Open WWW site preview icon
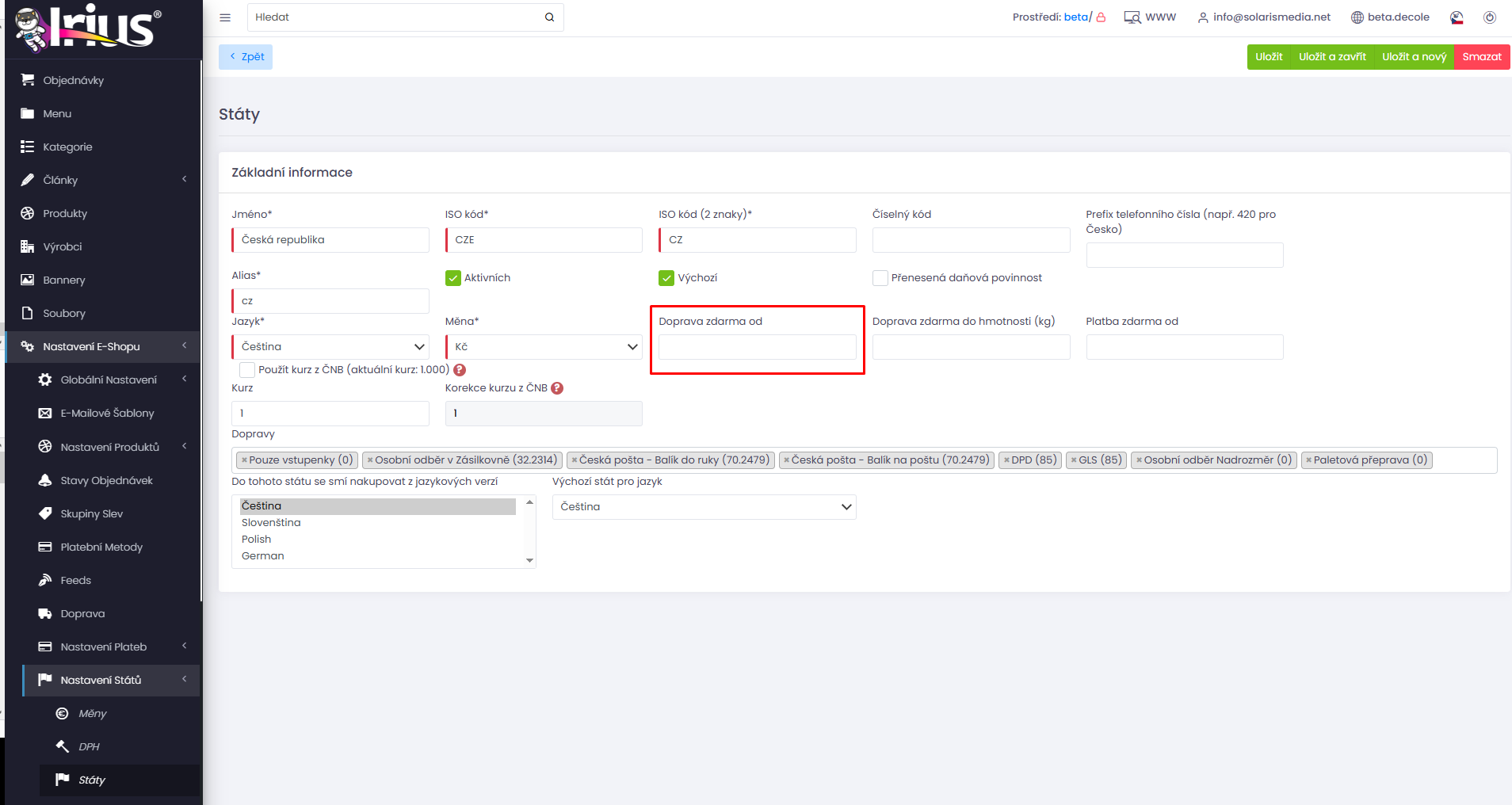 click(1132, 17)
